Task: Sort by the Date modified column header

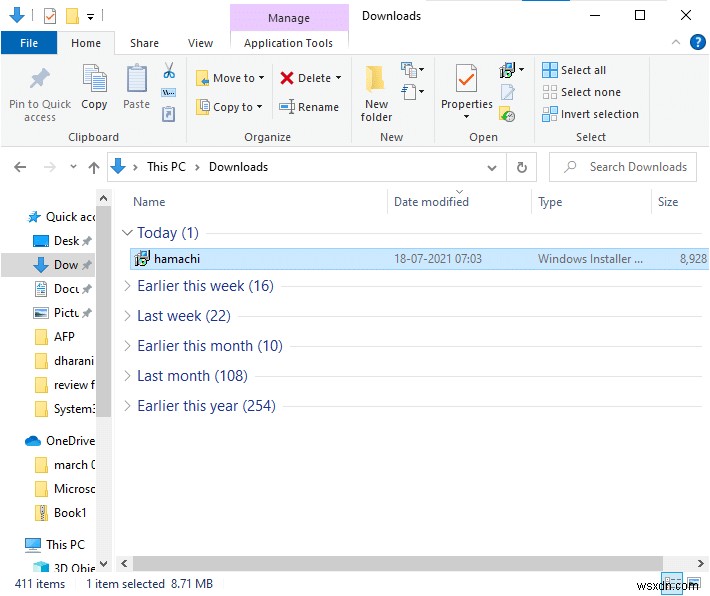Action: (432, 202)
